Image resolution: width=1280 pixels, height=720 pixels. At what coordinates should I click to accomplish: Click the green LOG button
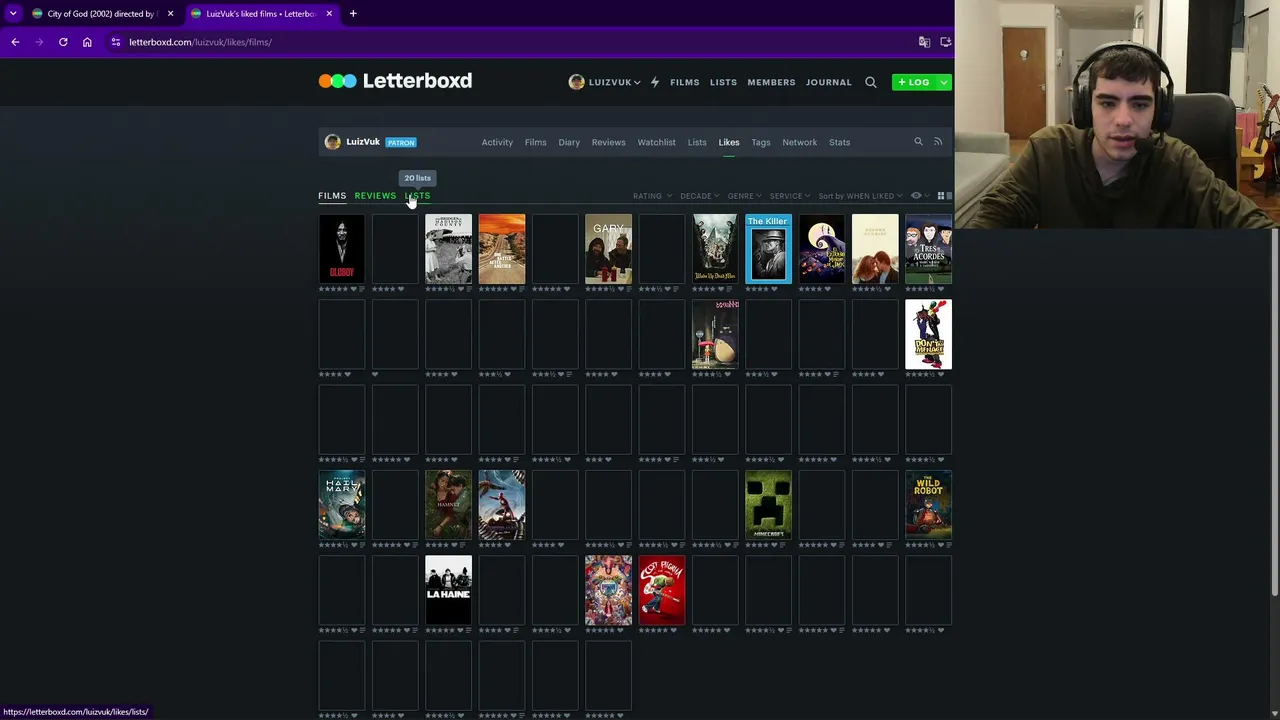click(x=914, y=82)
